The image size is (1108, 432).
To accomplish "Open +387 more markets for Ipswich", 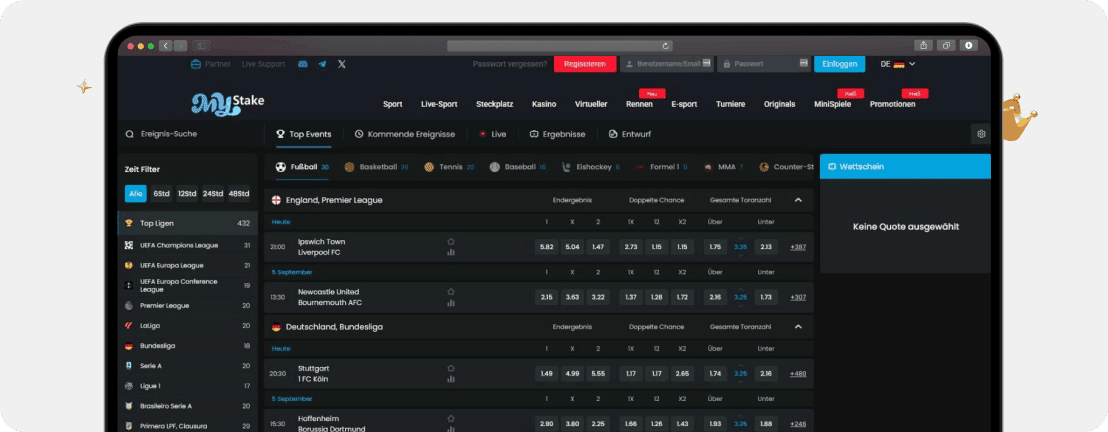I will (798, 247).
